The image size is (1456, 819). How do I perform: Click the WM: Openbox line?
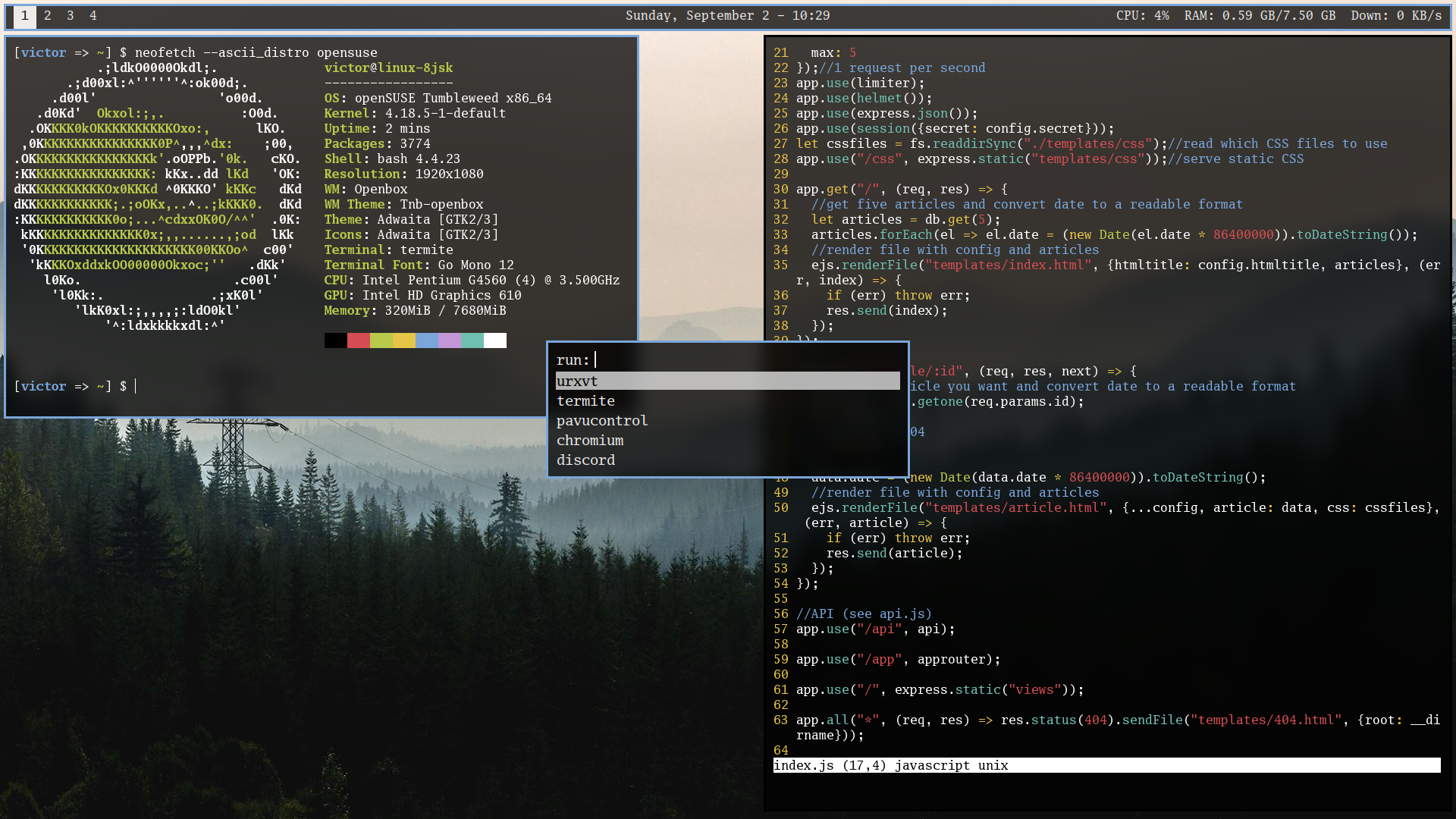(x=366, y=190)
